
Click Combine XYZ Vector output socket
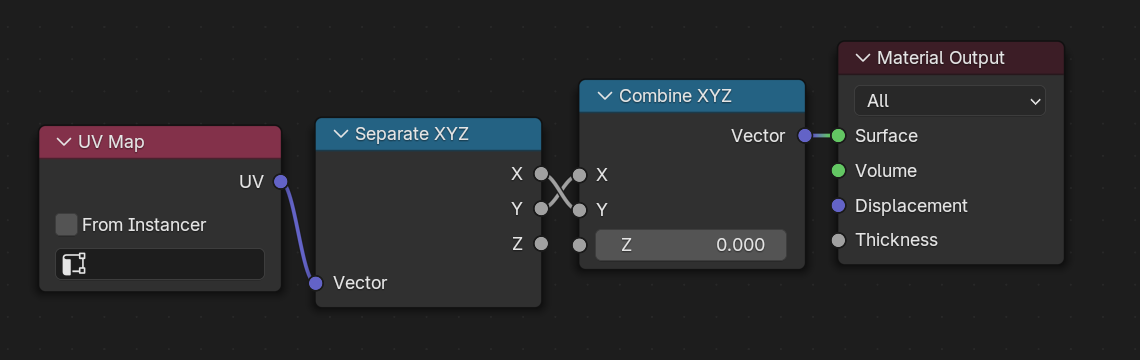804,136
